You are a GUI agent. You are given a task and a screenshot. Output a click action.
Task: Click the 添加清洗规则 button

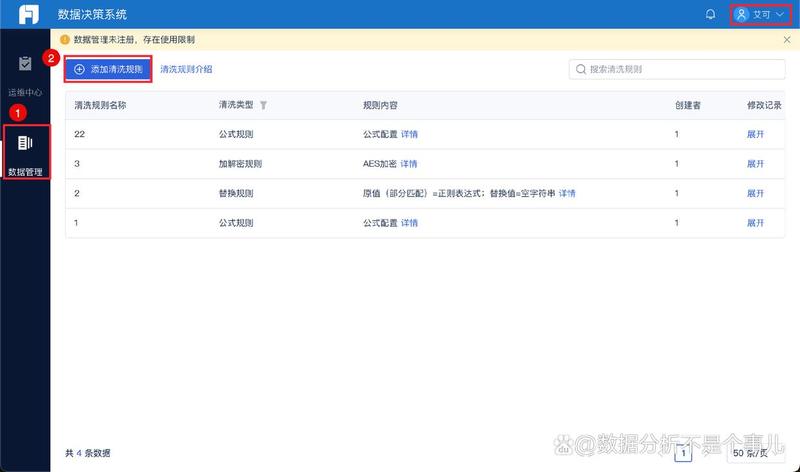tap(108, 69)
